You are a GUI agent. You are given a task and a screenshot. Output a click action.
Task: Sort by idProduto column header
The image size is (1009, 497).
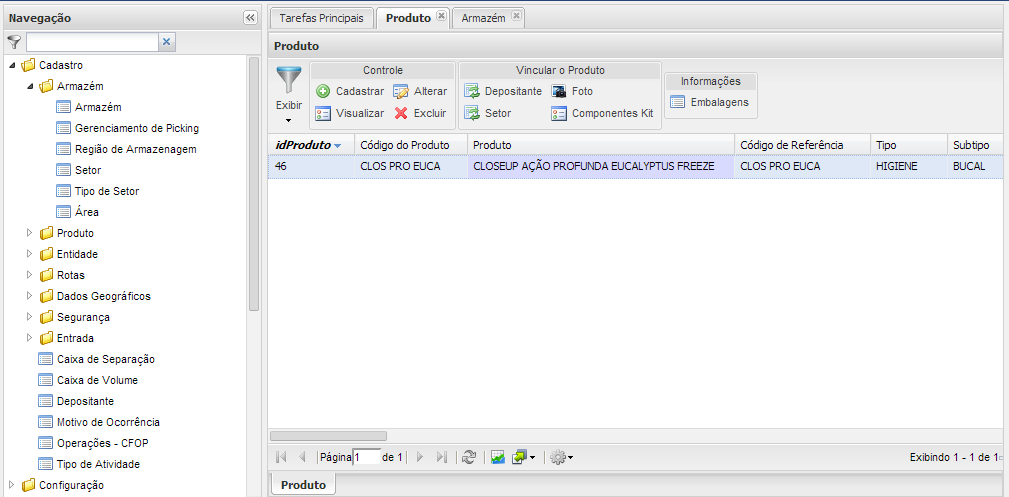(311, 145)
